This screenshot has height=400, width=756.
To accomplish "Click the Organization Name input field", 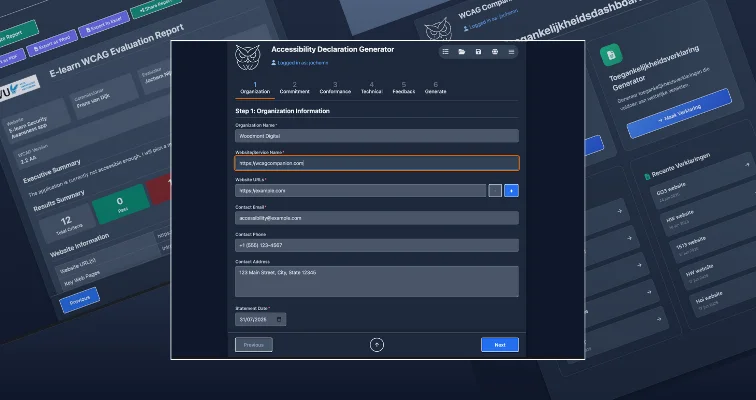I will pyautogui.click(x=377, y=135).
